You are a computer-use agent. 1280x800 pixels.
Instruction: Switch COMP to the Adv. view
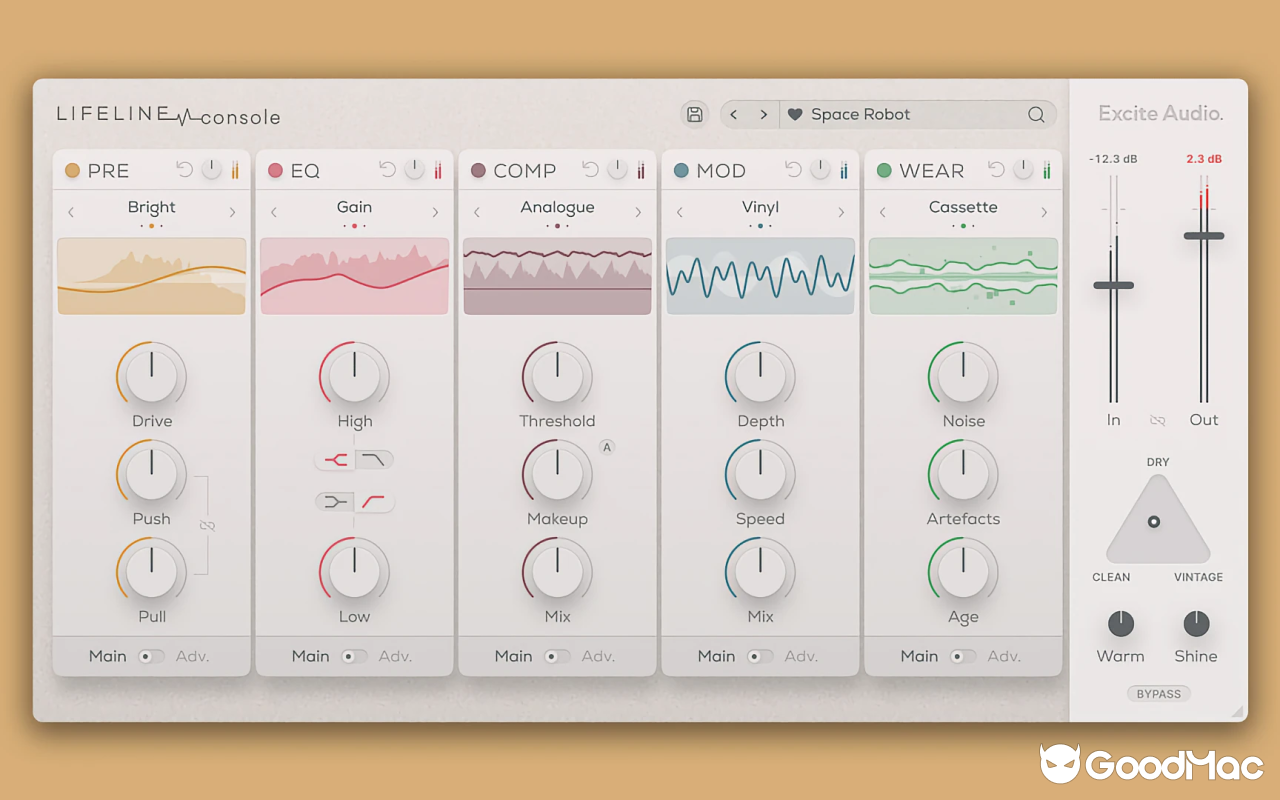pos(598,656)
